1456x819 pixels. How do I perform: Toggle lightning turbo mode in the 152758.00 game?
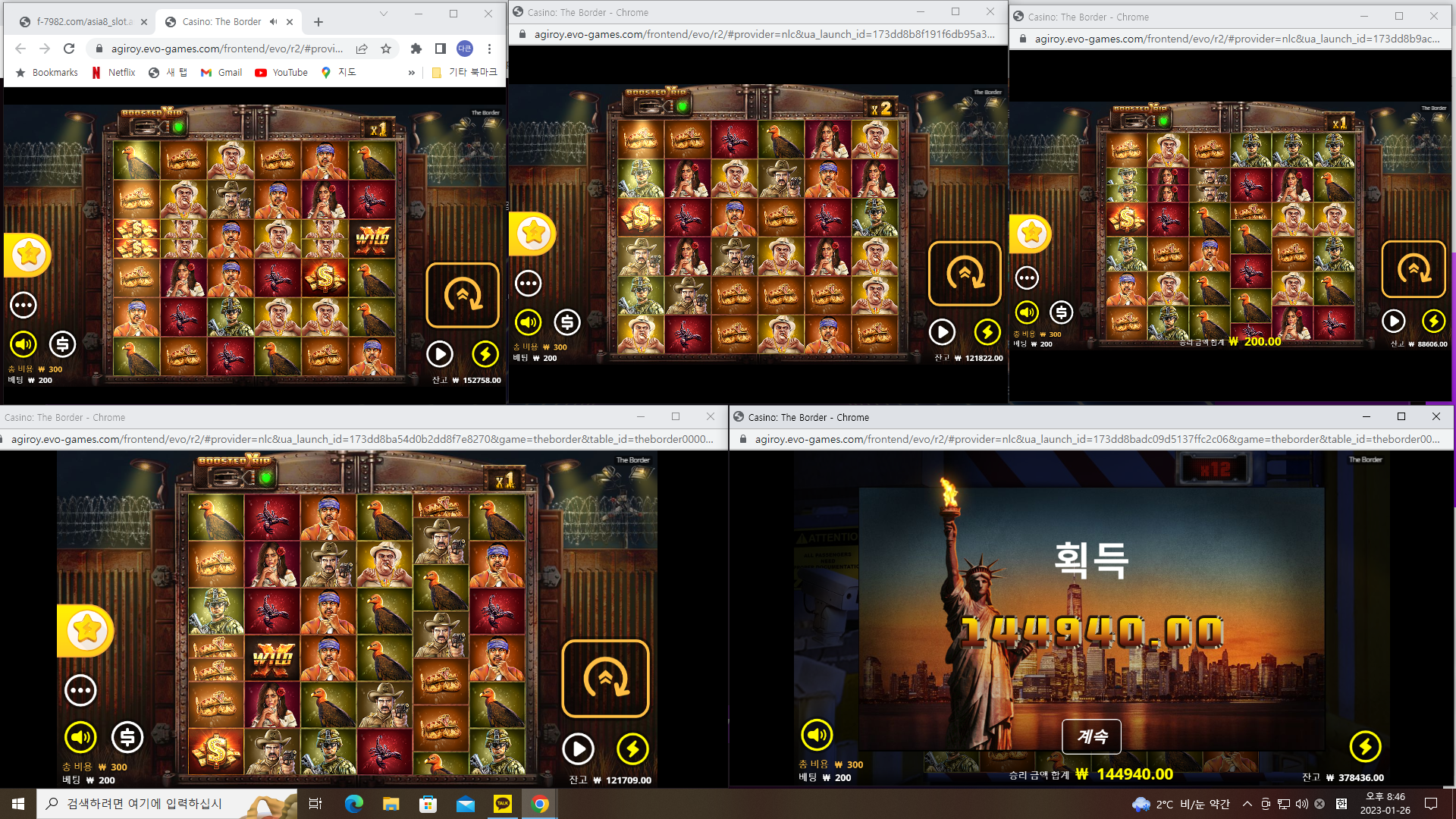click(485, 353)
